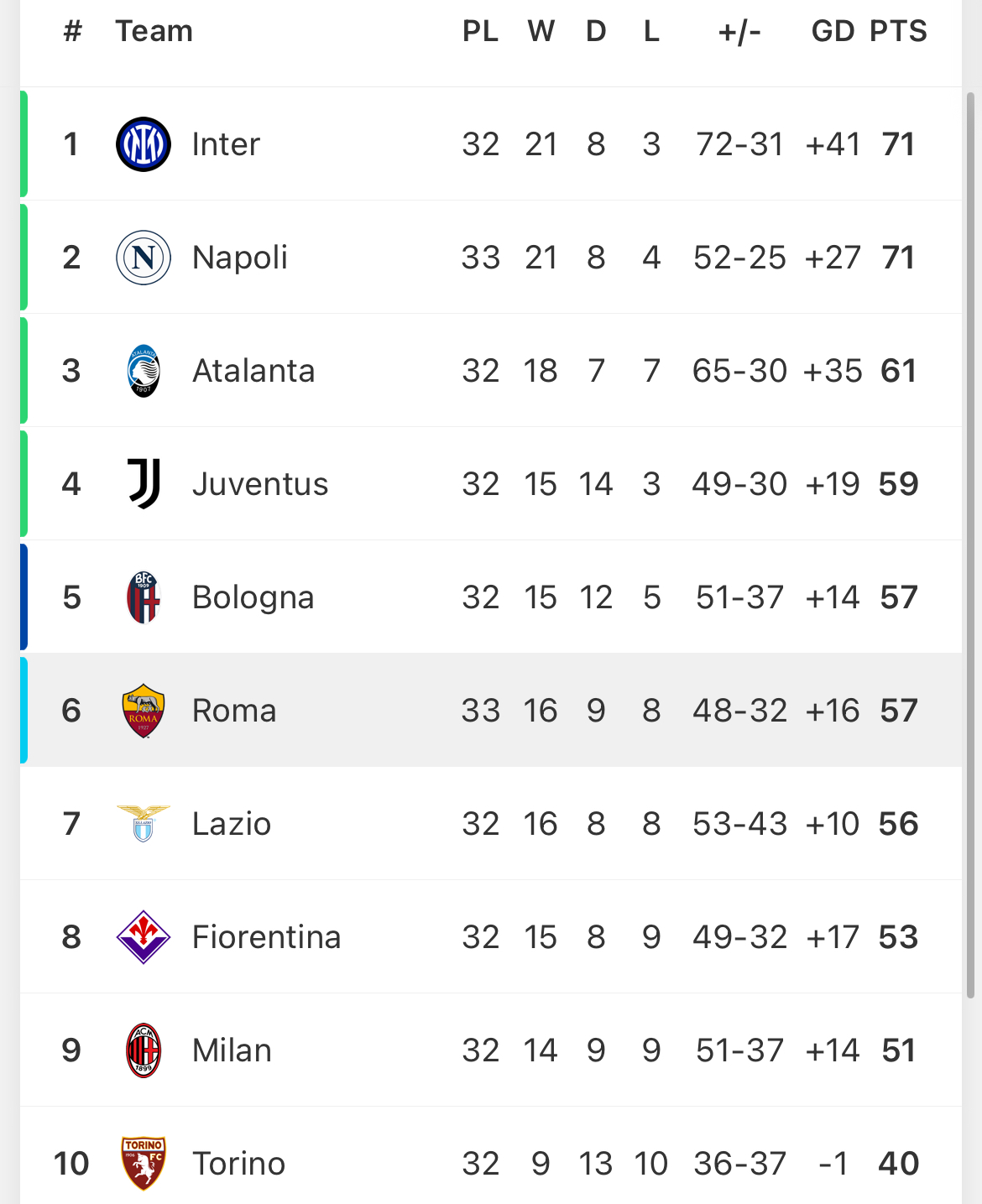Tap the Fiorentina purple crest
Image resolution: width=982 pixels, height=1204 pixels.
(x=144, y=937)
